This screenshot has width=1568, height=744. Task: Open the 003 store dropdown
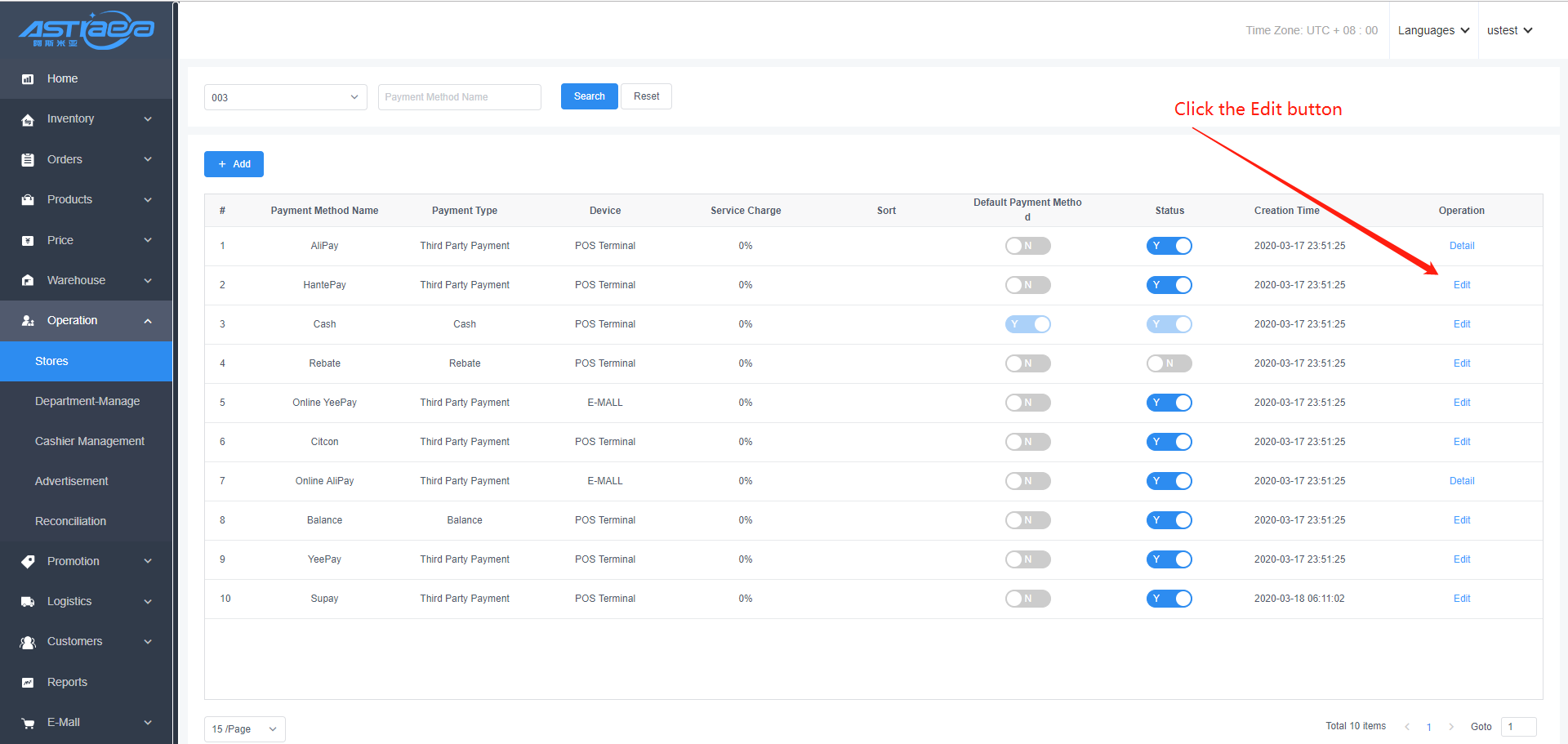pos(285,97)
